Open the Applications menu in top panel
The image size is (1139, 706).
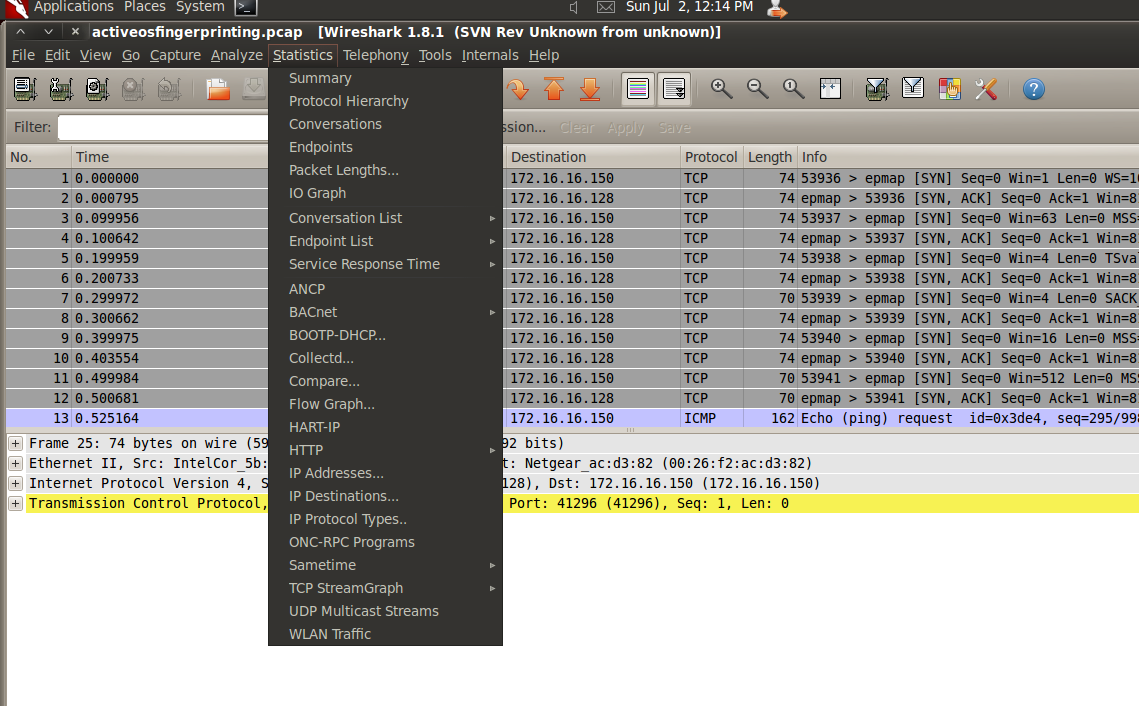73,7
